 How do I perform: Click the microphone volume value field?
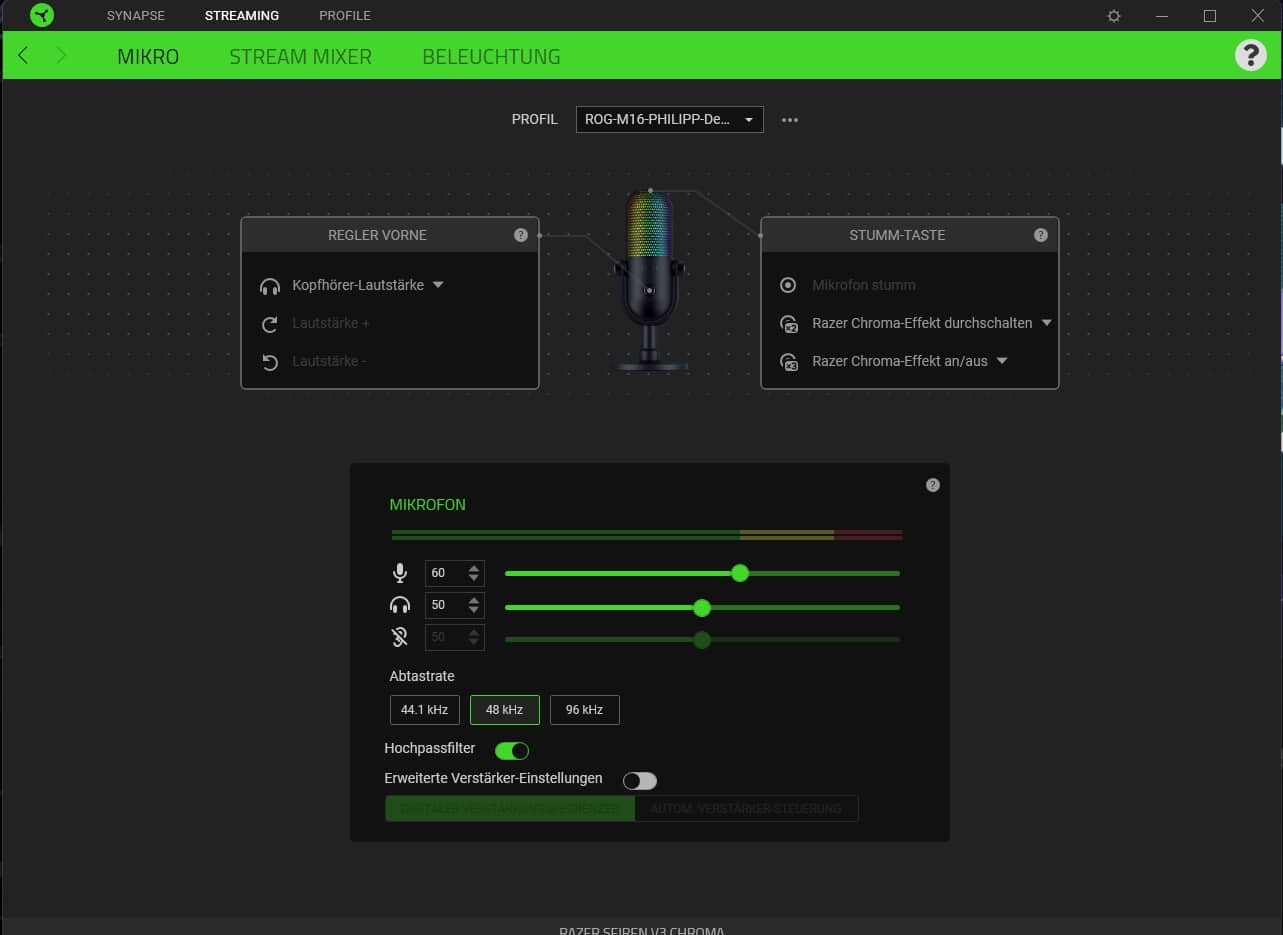tap(444, 573)
